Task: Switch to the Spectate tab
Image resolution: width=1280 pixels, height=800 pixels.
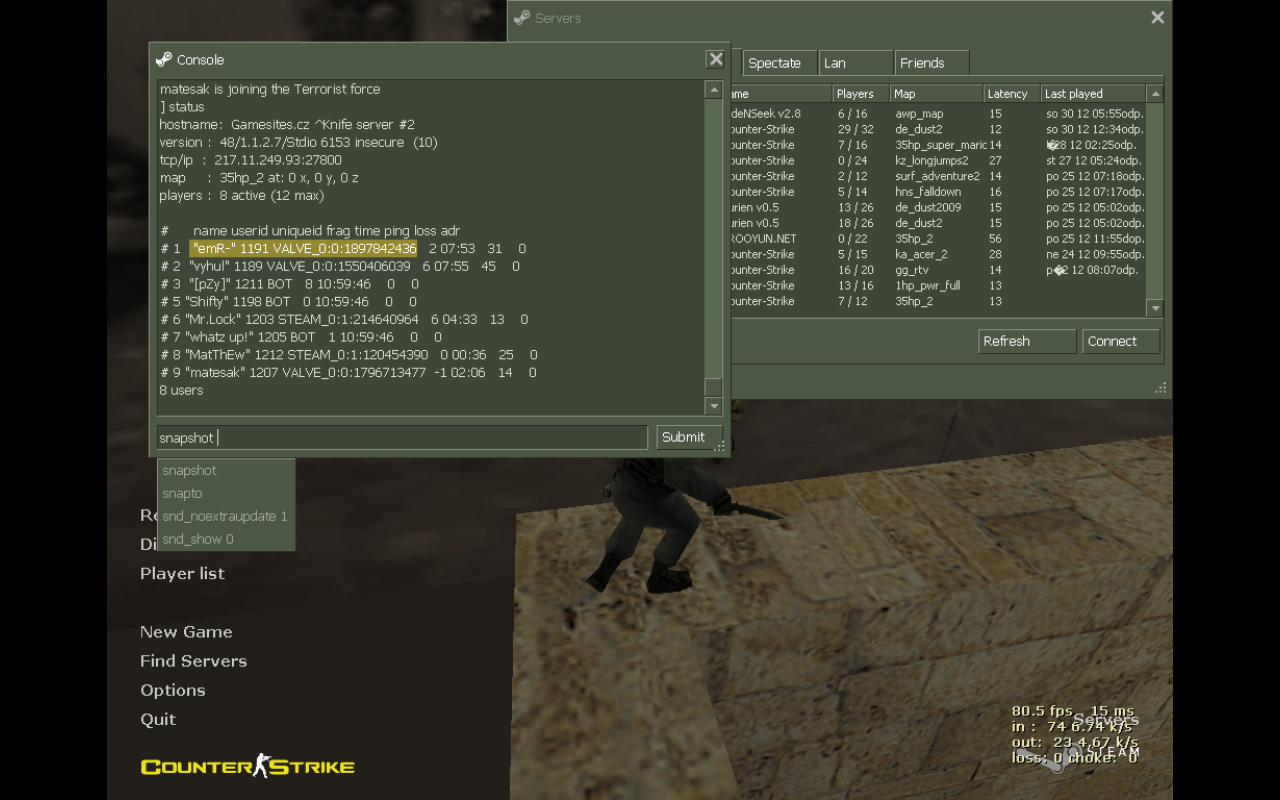Action: coord(775,63)
